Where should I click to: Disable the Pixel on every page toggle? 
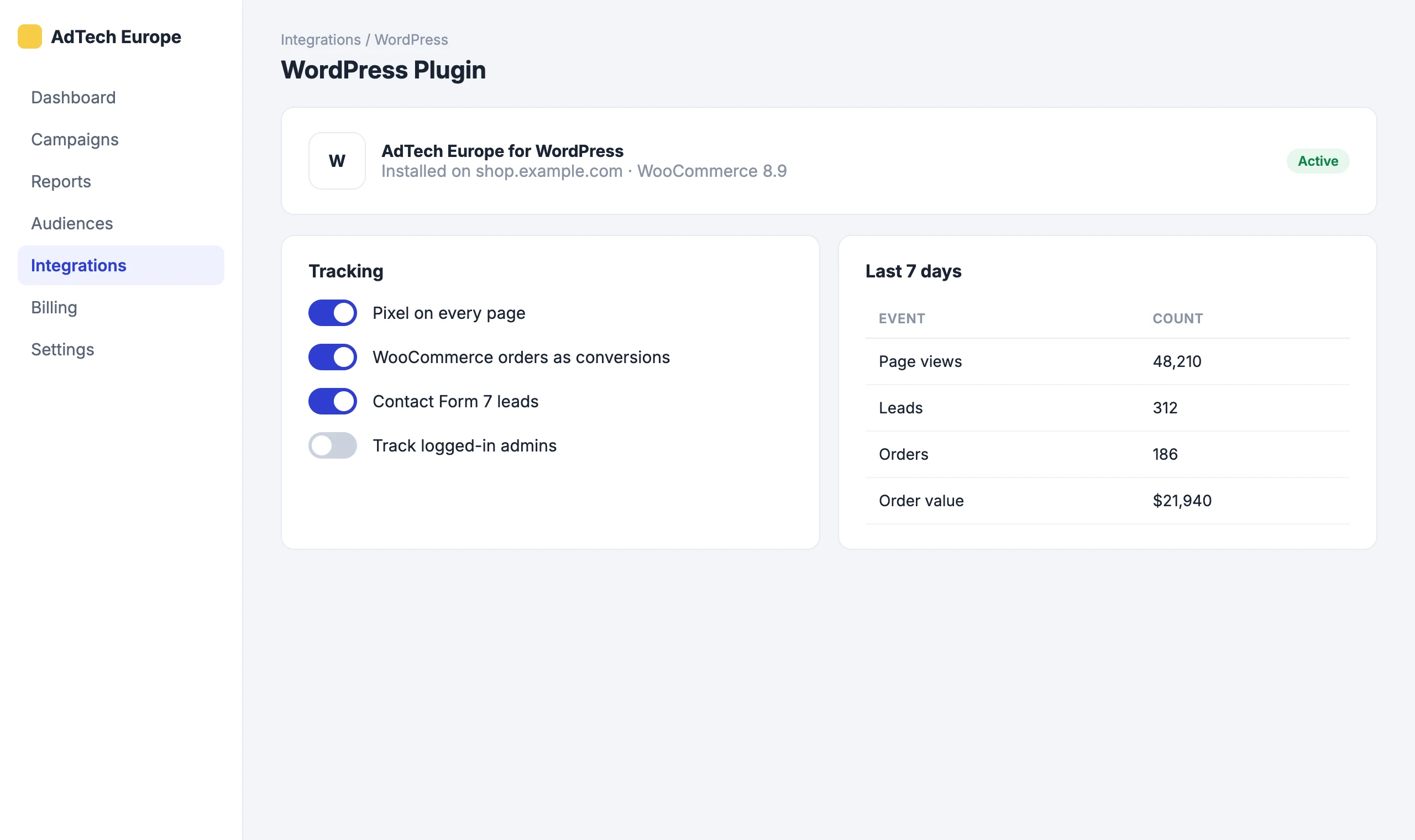[332, 312]
